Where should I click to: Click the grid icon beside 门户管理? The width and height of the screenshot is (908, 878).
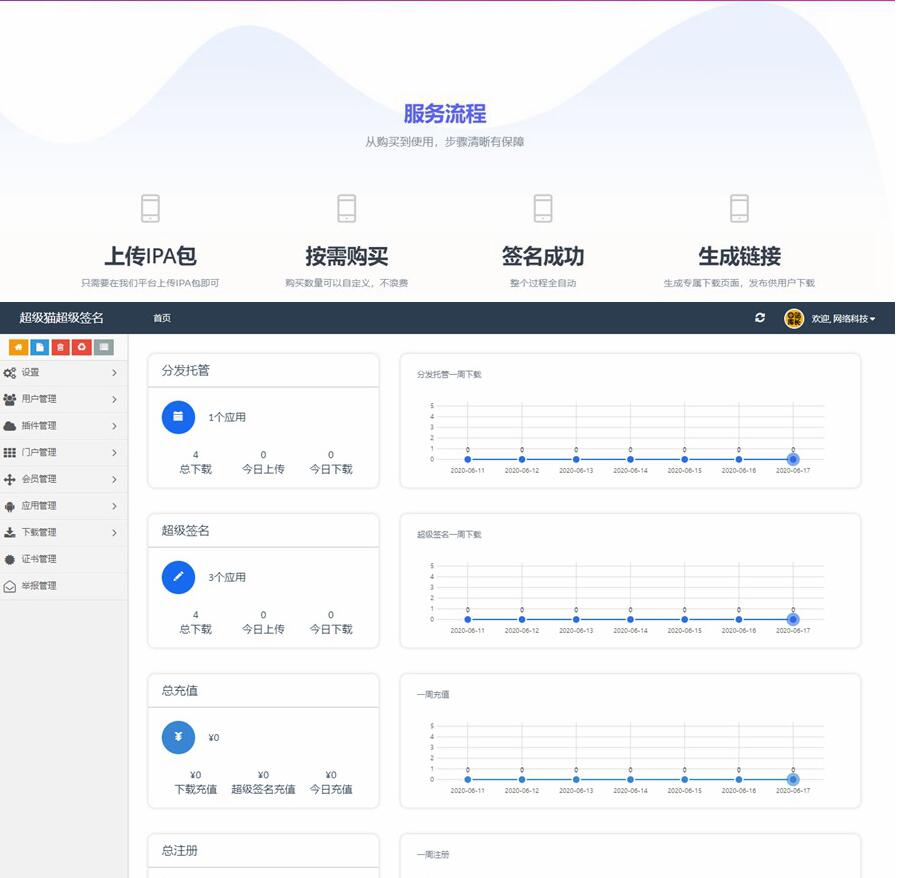pos(10,453)
